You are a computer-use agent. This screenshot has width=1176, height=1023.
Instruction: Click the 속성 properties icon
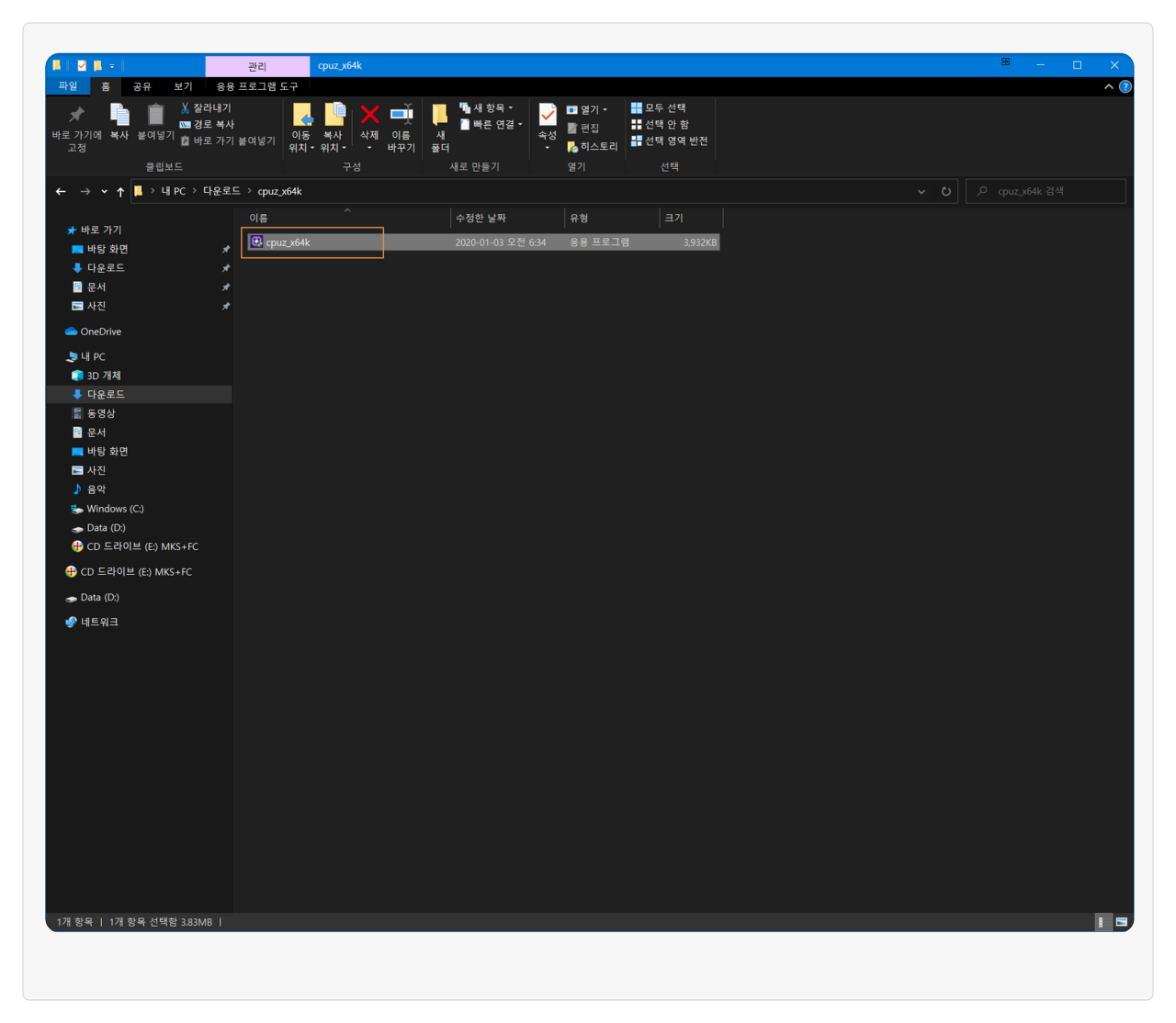click(x=548, y=115)
